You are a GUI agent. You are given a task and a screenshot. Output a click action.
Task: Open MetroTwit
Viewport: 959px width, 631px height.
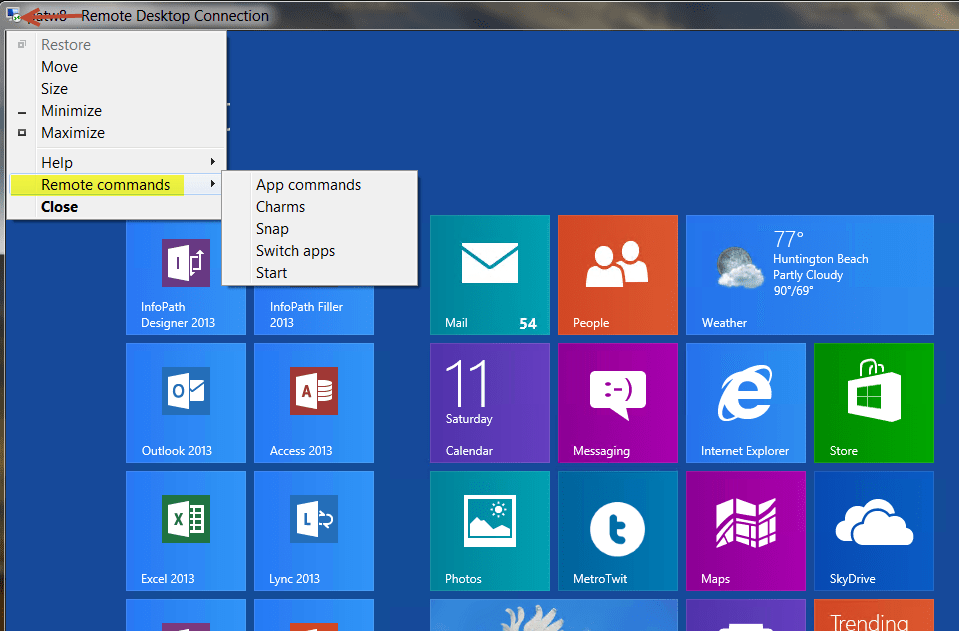(617, 530)
